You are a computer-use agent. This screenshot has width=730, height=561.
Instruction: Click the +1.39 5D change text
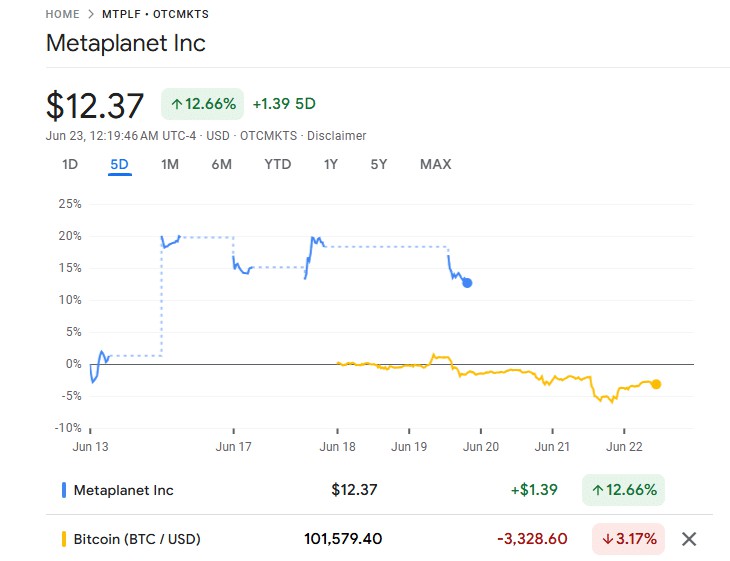(284, 103)
